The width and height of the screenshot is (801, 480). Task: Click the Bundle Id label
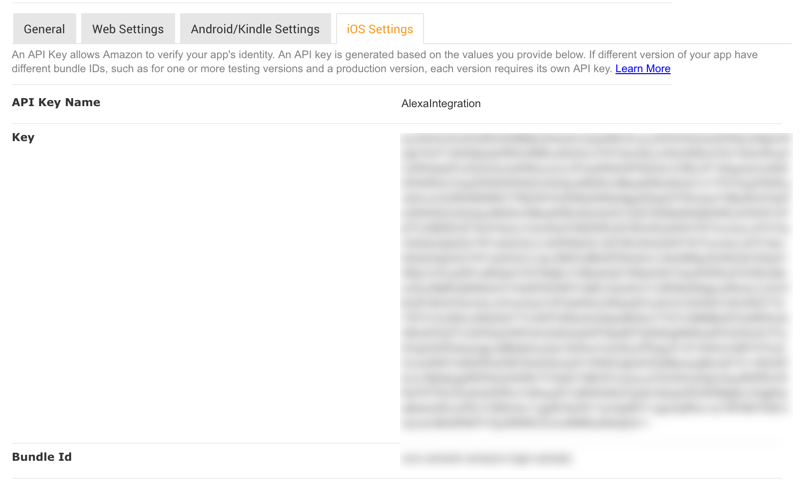pos(42,457)
